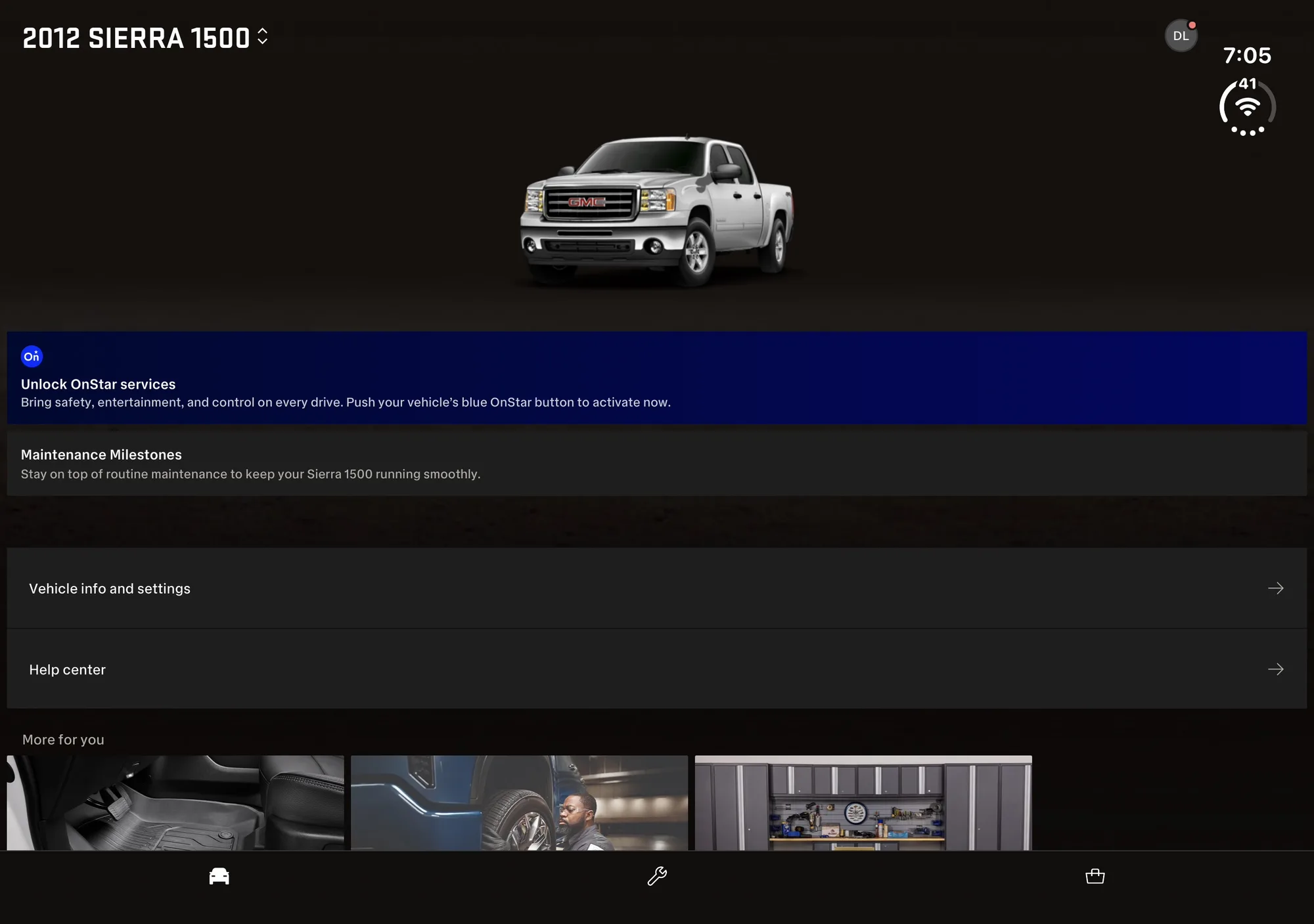Viewport: 1314px width, 924px height.
Task: Tap the Wi-Fi signal gauge icon
Action: pyautogui.click(x=1247, y=107)
